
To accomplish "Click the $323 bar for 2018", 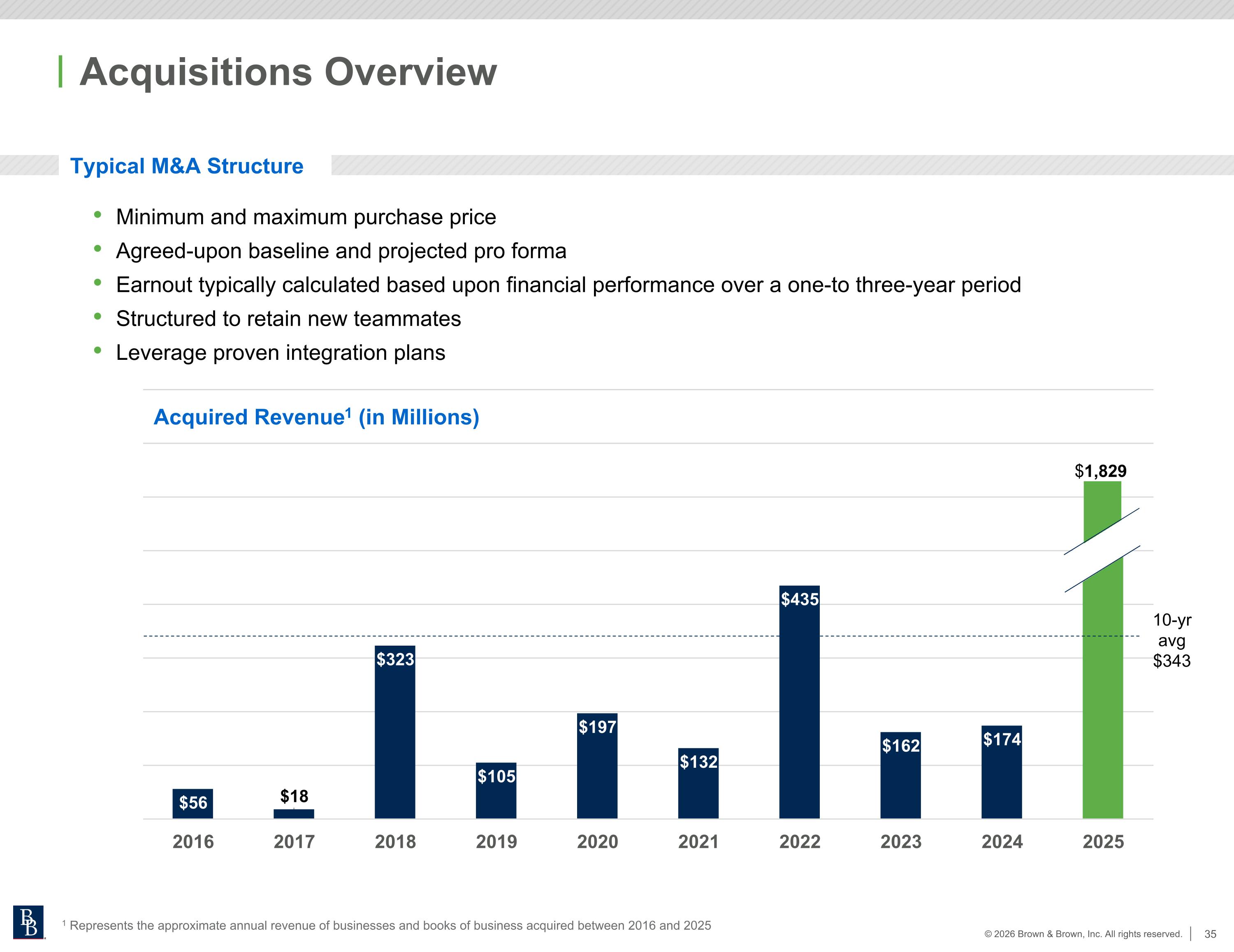I will [x=395, y=734].
